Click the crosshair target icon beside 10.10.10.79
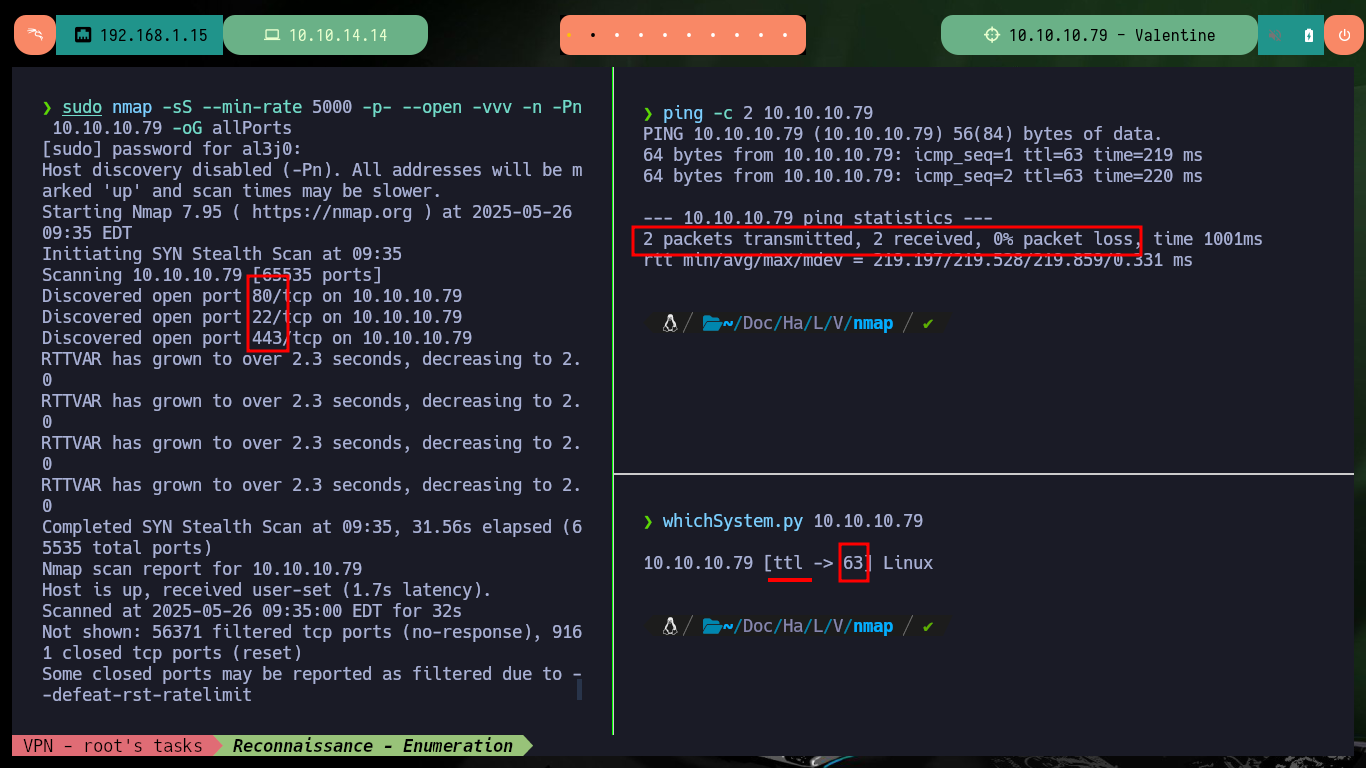The width and height of the screenshot is (1366, 768). tap(991, 35)
